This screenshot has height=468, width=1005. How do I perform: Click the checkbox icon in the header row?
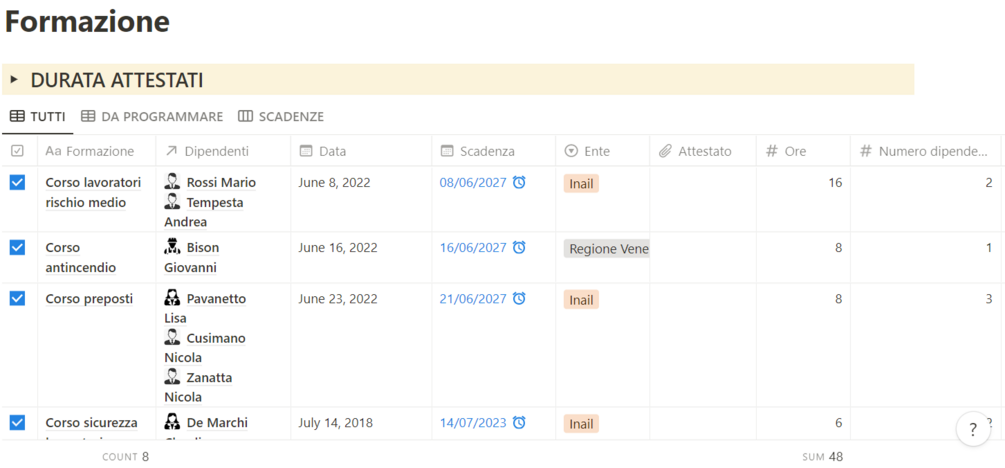tap(17, 151)
